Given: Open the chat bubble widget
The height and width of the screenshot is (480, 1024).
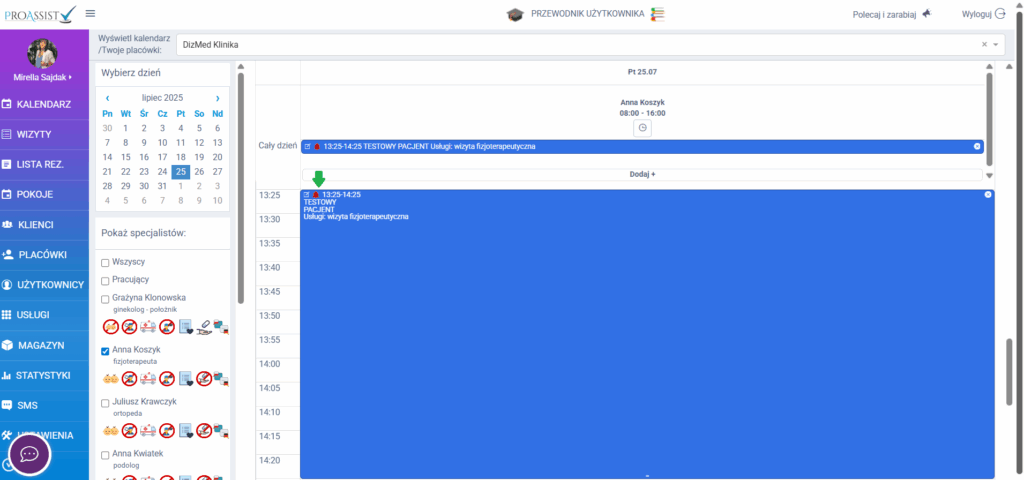Looking at the screenshot, I should pyautogui.click(x=30, y=454).
